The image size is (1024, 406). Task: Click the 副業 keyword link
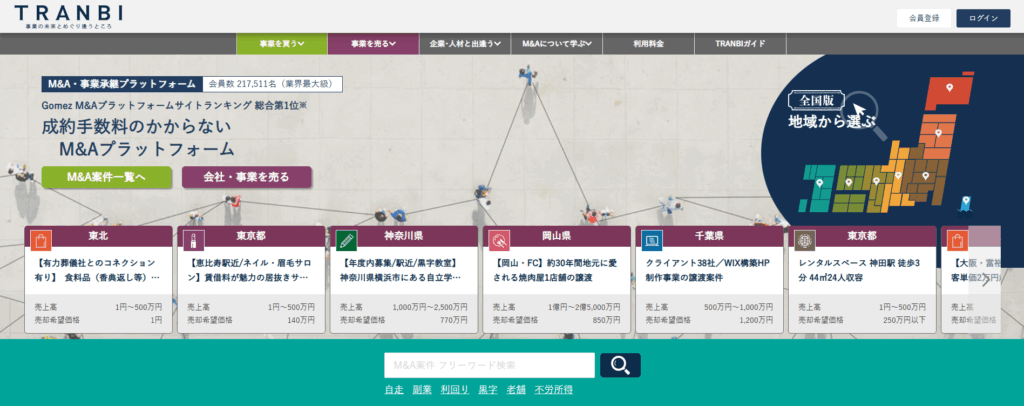click(x=421, y=389)
